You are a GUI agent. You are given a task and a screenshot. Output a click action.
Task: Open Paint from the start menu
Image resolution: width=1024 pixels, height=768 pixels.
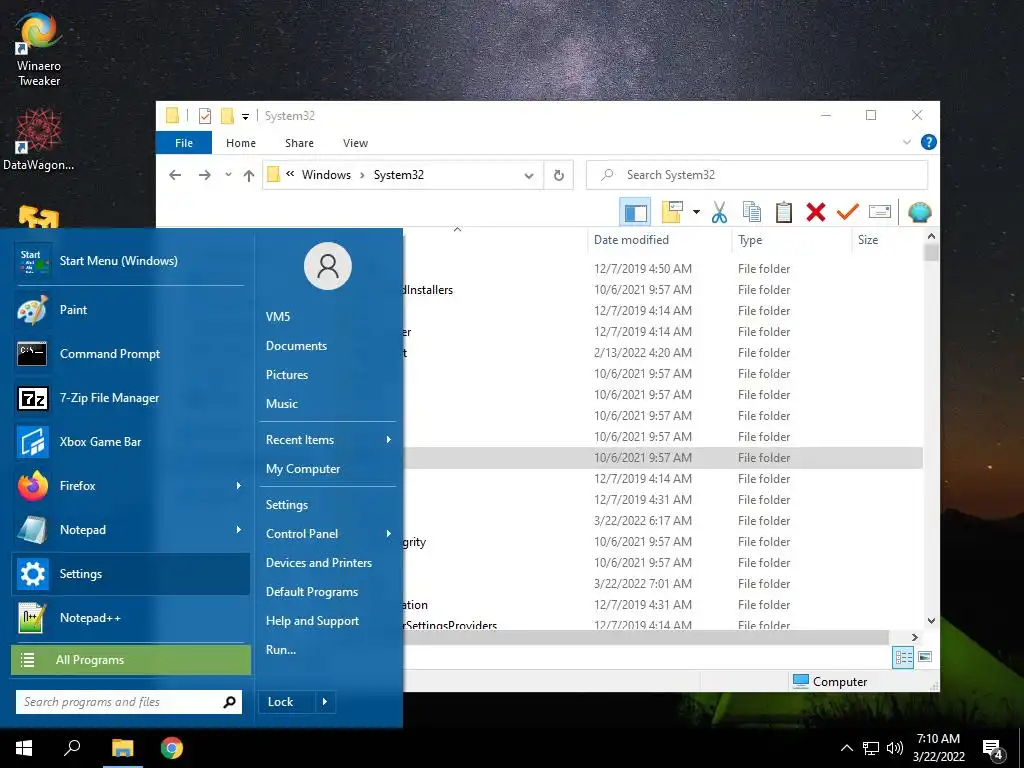(x=130, y=310)
